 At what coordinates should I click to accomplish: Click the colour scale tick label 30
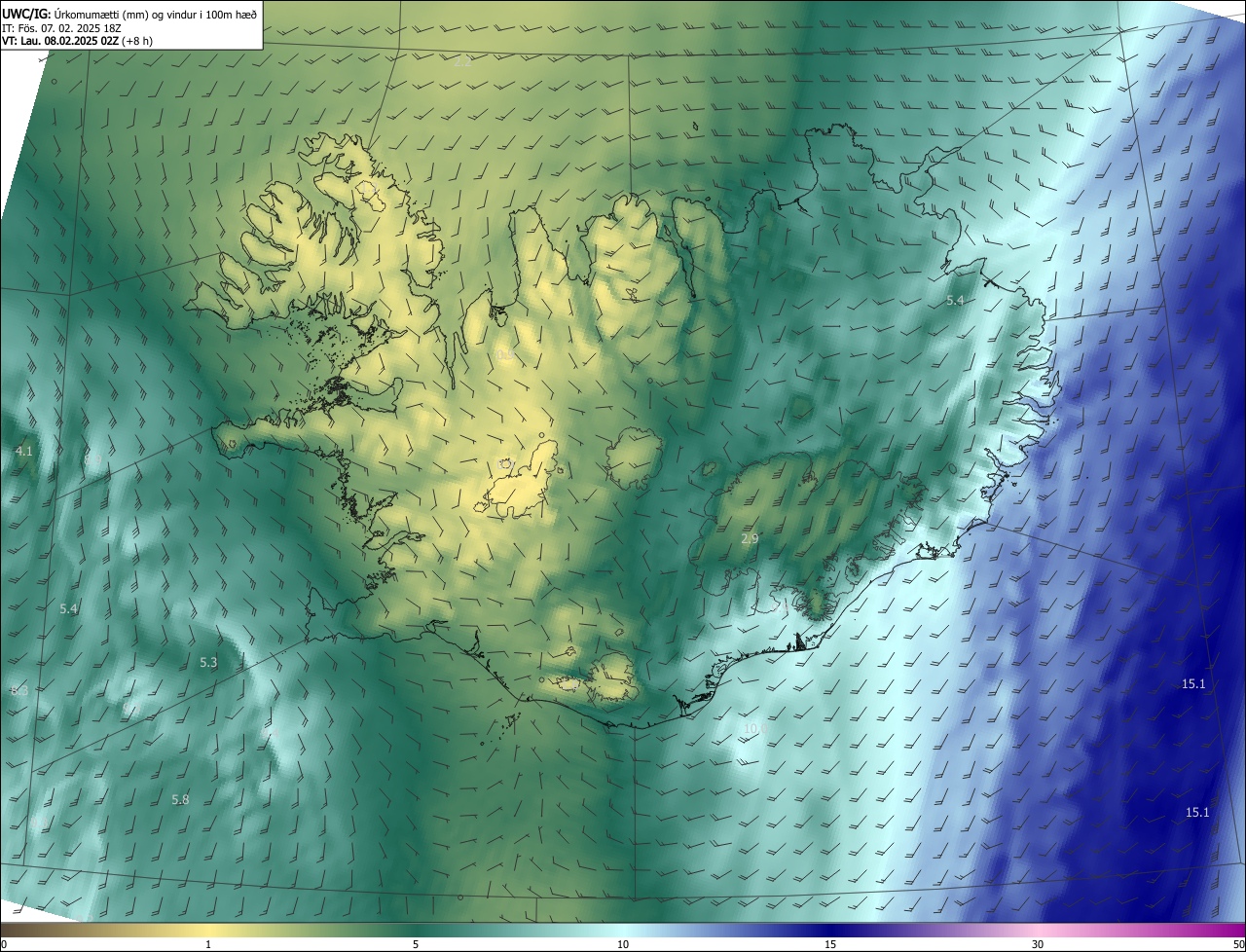coord(1038,944)
